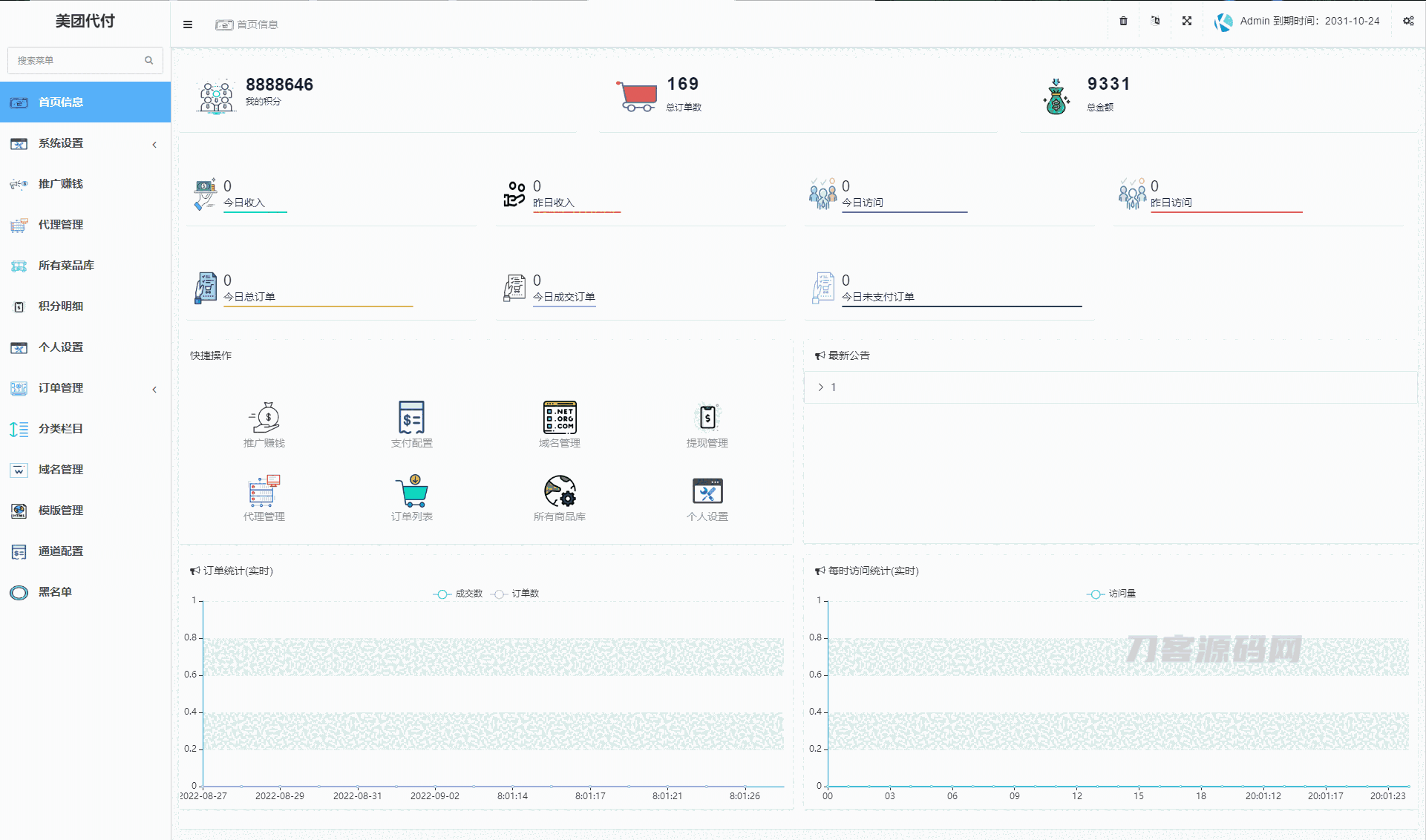The height and width of the screenshot is (840, 1426).
Task: Click the trash icon in top bar
Action: point(1123,21)
